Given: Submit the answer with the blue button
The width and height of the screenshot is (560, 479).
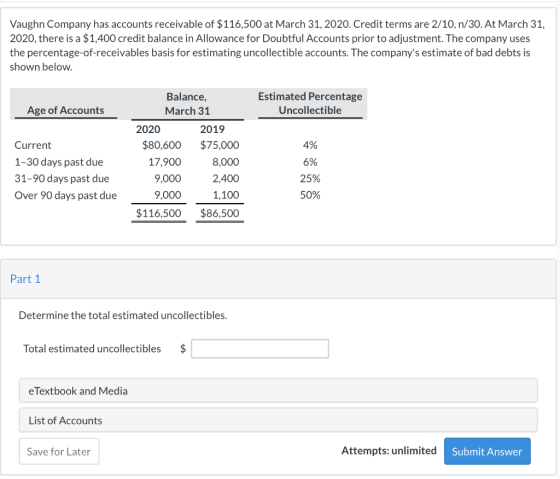Looking at the screenshot, I should click(487, 451).
